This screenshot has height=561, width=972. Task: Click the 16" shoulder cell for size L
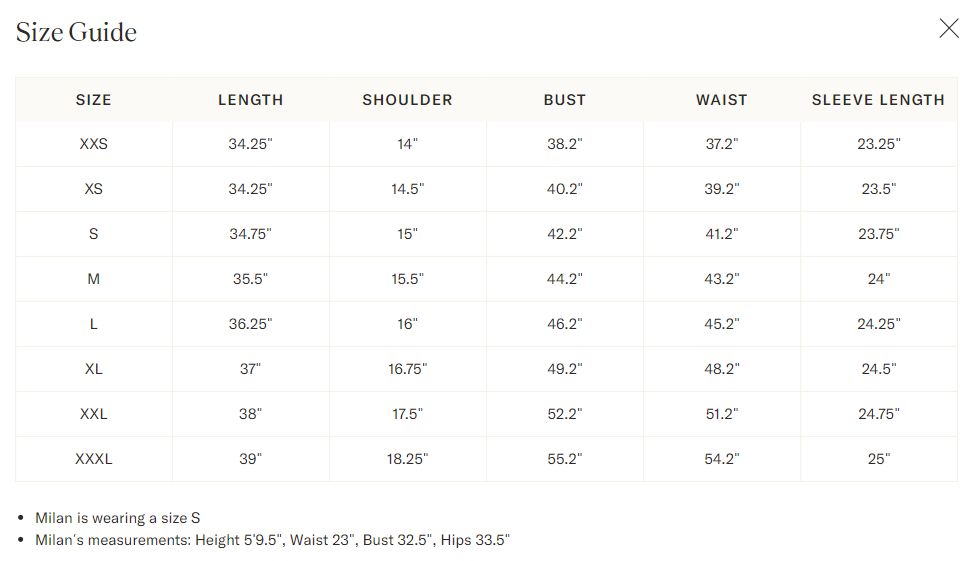click(x=407, y=324)
